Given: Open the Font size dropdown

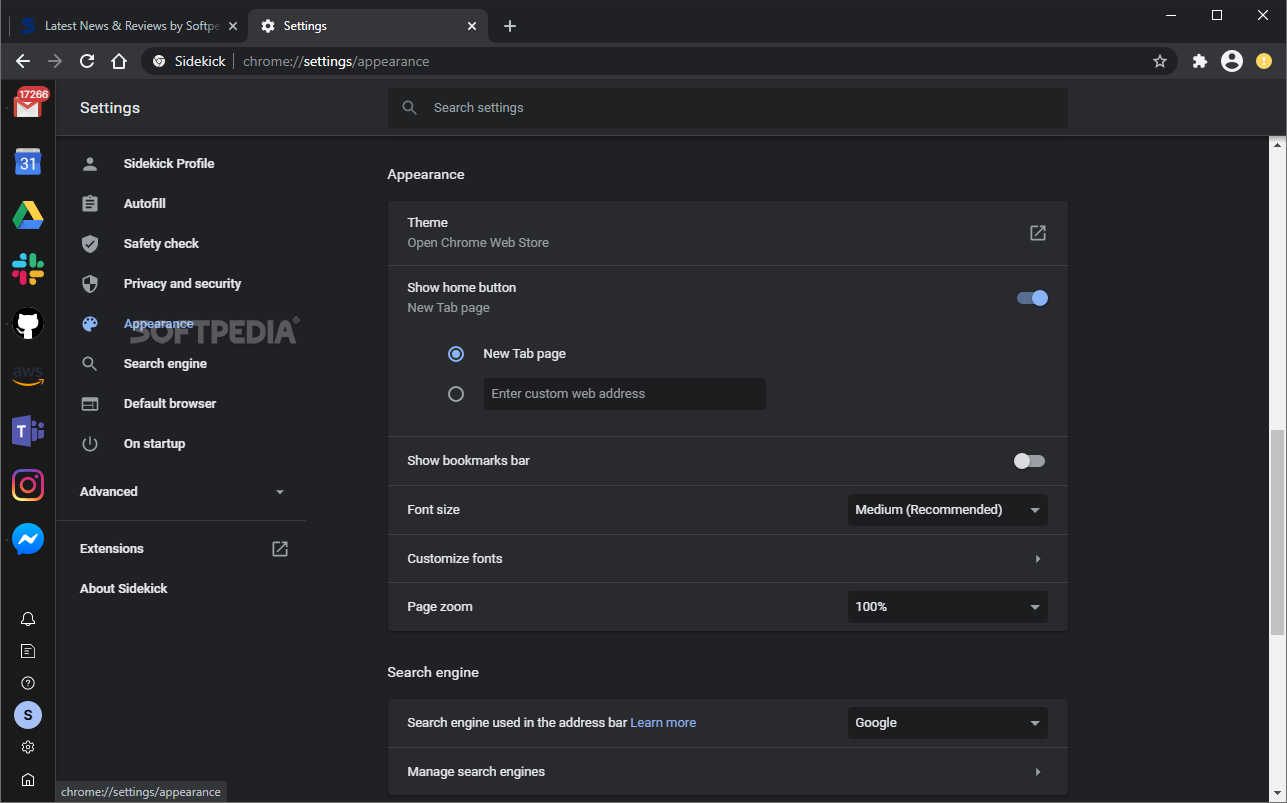Looking at the screenshot, I should point(948,510).
